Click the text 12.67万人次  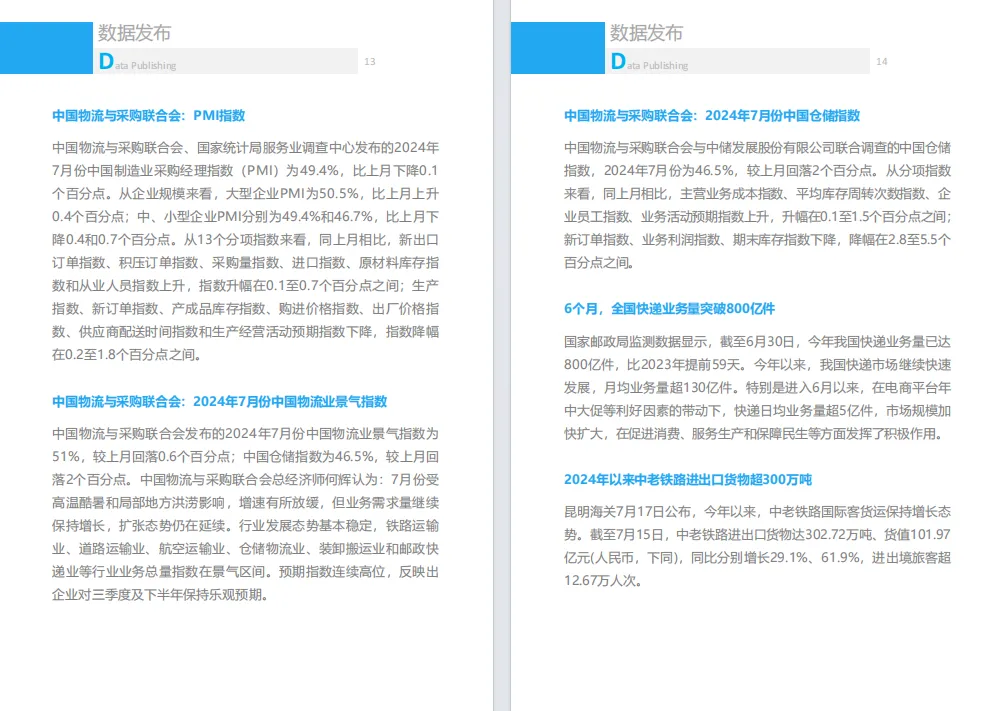[601, 582]
